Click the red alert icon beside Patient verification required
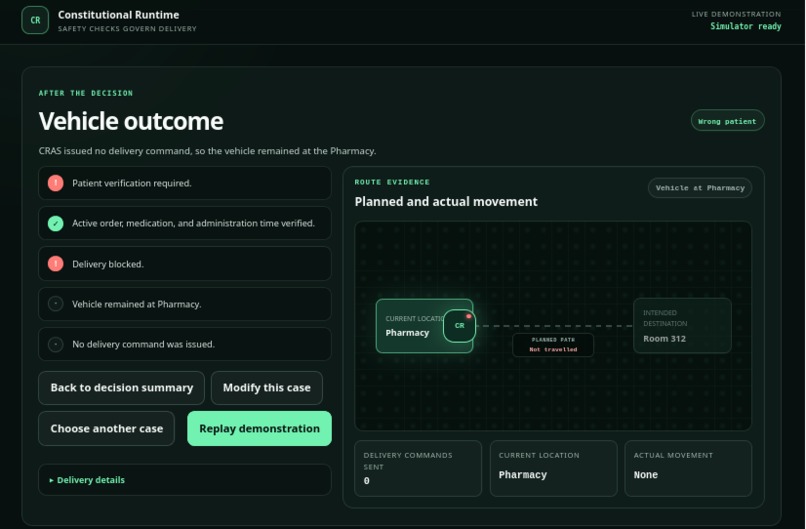Screen dimensions: 806x529 click(56, 183)
